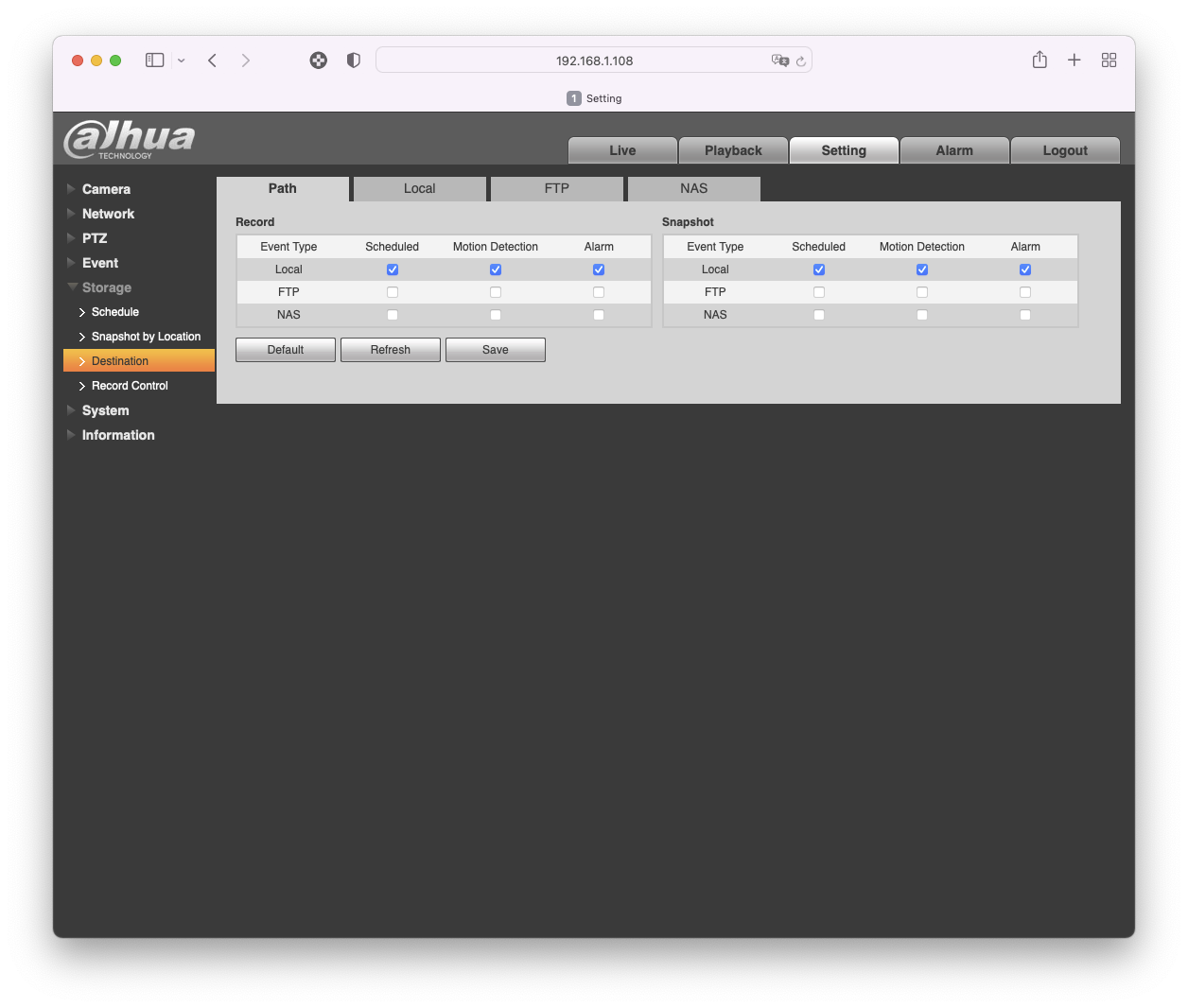Uncheck Record Local Motion Detection checkbox

click(x=496, y=269)
